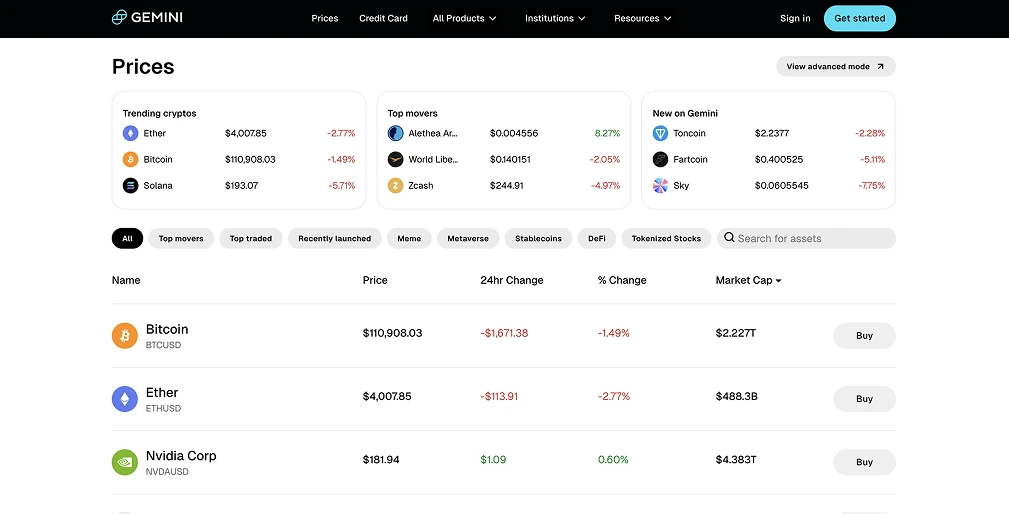The width and height of the screenshot is (1009, 514).
Task: Click the Zcash icon in Top movers
Action: (x=395, y=186)
